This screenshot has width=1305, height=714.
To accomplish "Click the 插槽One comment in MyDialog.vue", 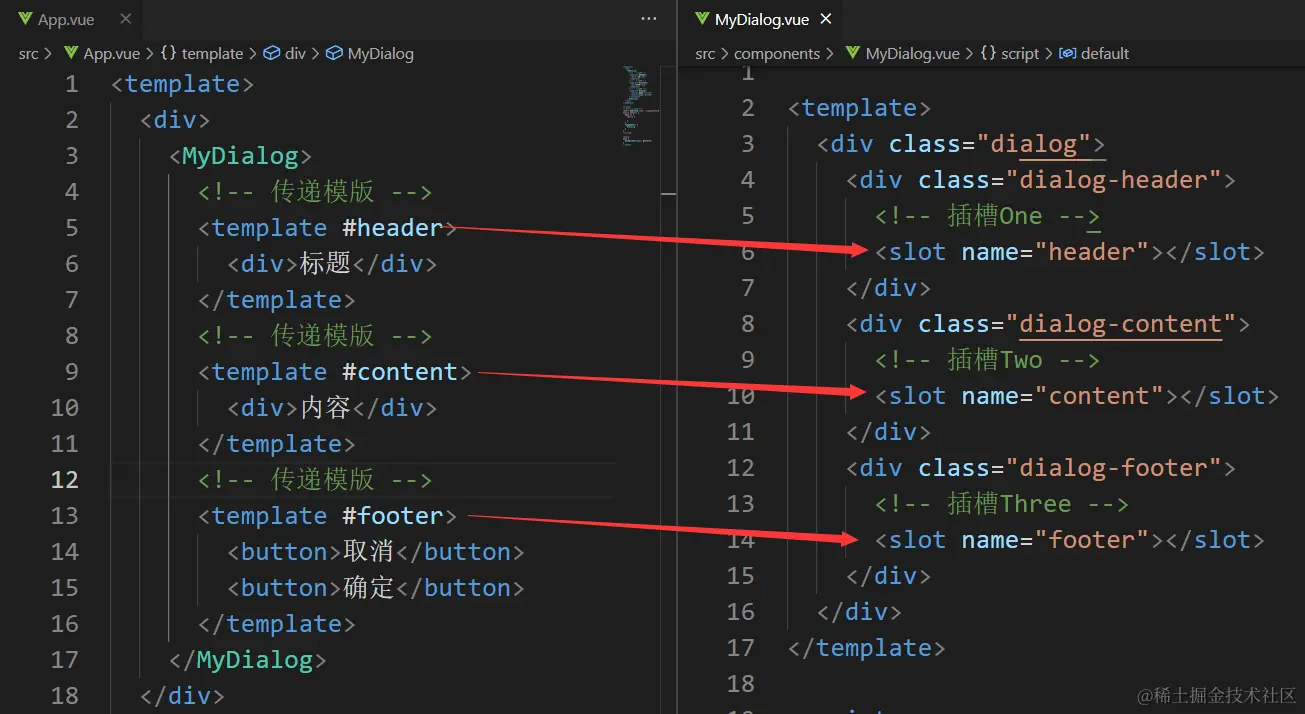I will point(988,216).
